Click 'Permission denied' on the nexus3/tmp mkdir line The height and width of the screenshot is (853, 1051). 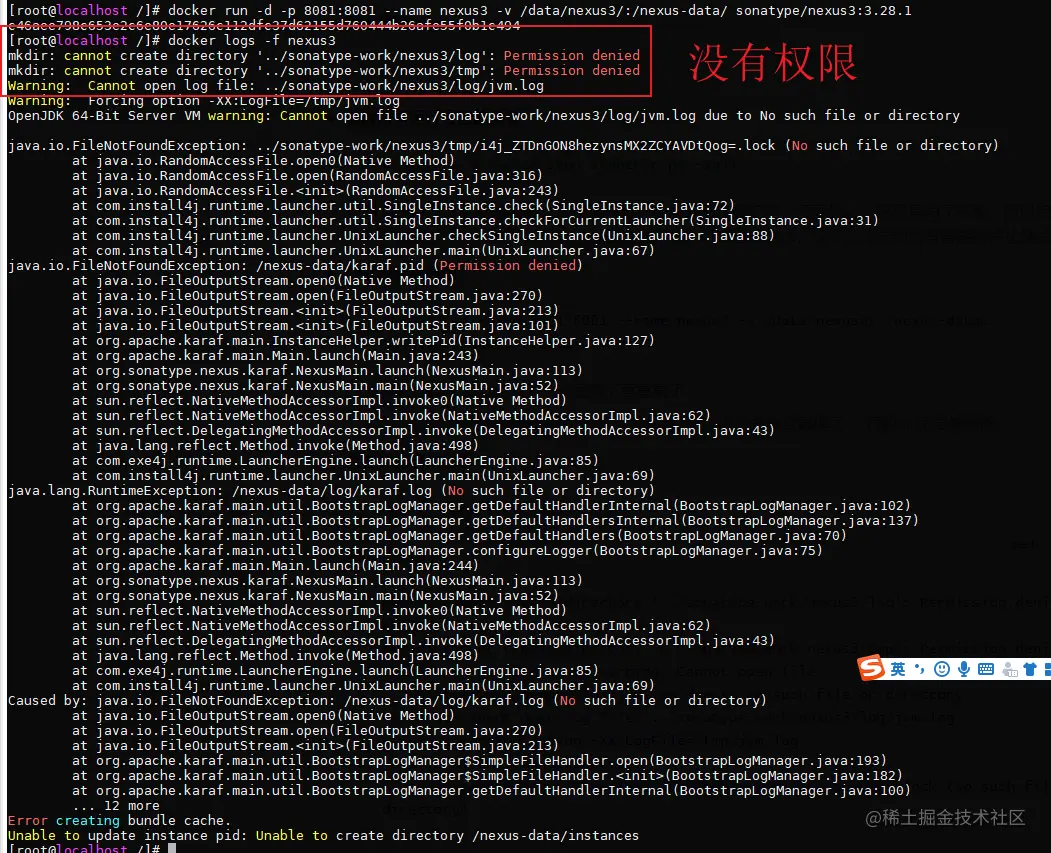(x=572, y=70)
